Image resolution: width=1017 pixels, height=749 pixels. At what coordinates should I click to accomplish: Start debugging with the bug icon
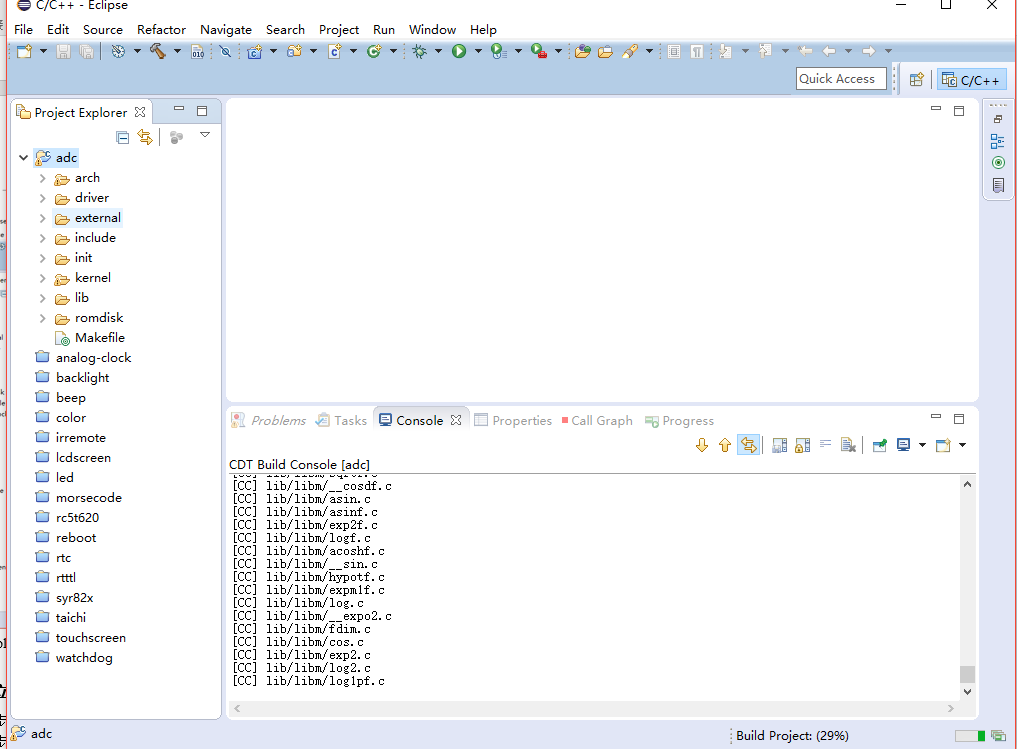point(419,51)
